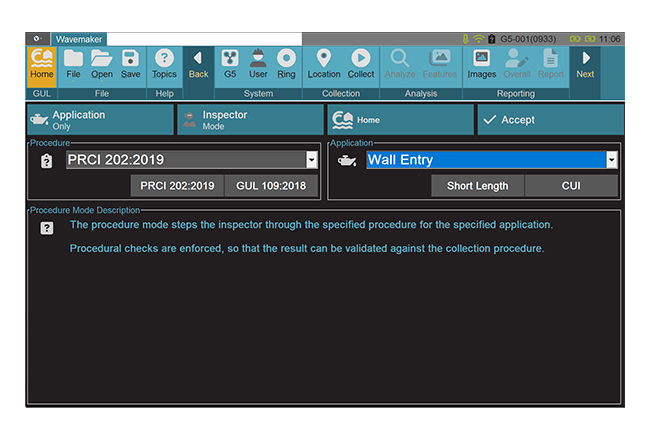This screenshot has height=440, width=650.
Task: Click the large Home button
Action: click(400, 120)
